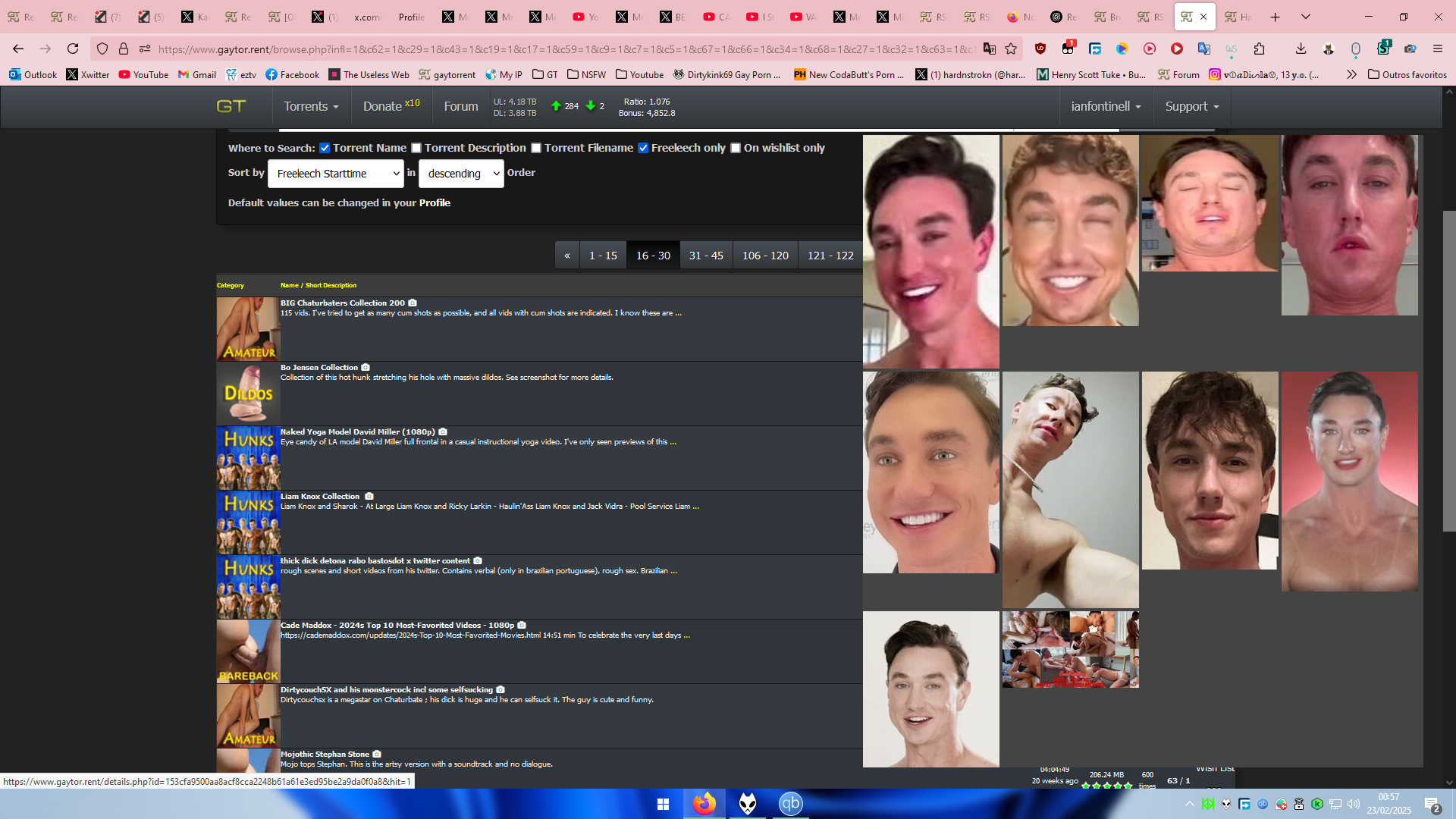
Task: Click the Profile link in settings text
Action: tap(436, 202)
